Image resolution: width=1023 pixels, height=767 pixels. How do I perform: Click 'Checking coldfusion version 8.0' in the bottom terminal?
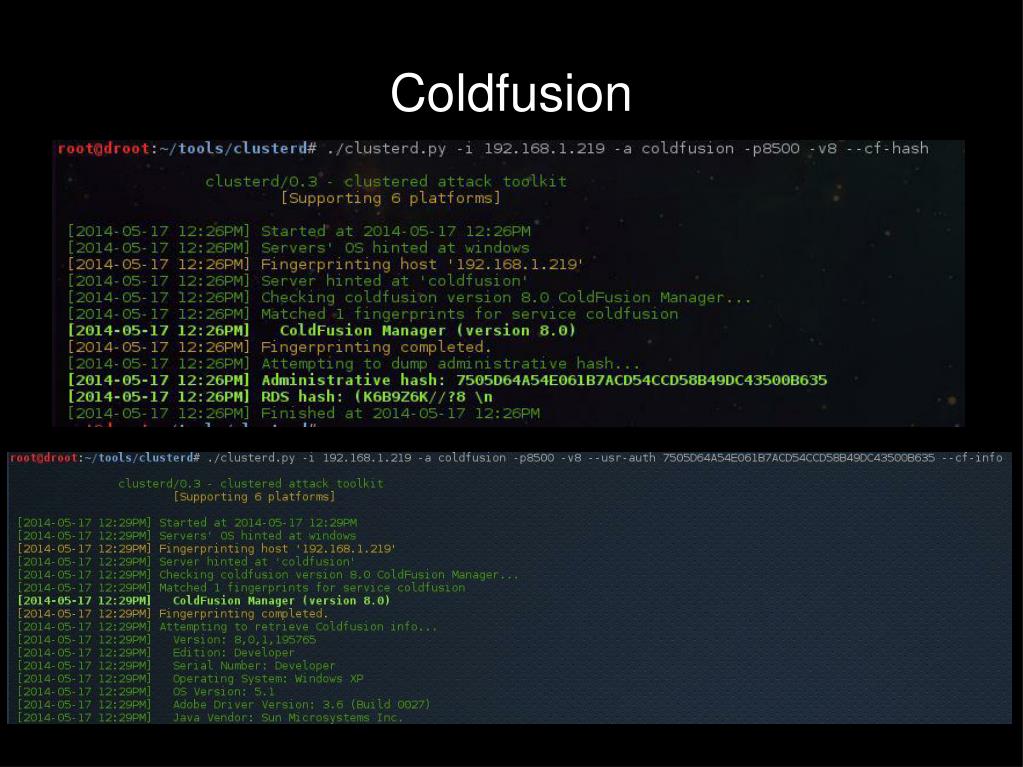pos(339,575)
